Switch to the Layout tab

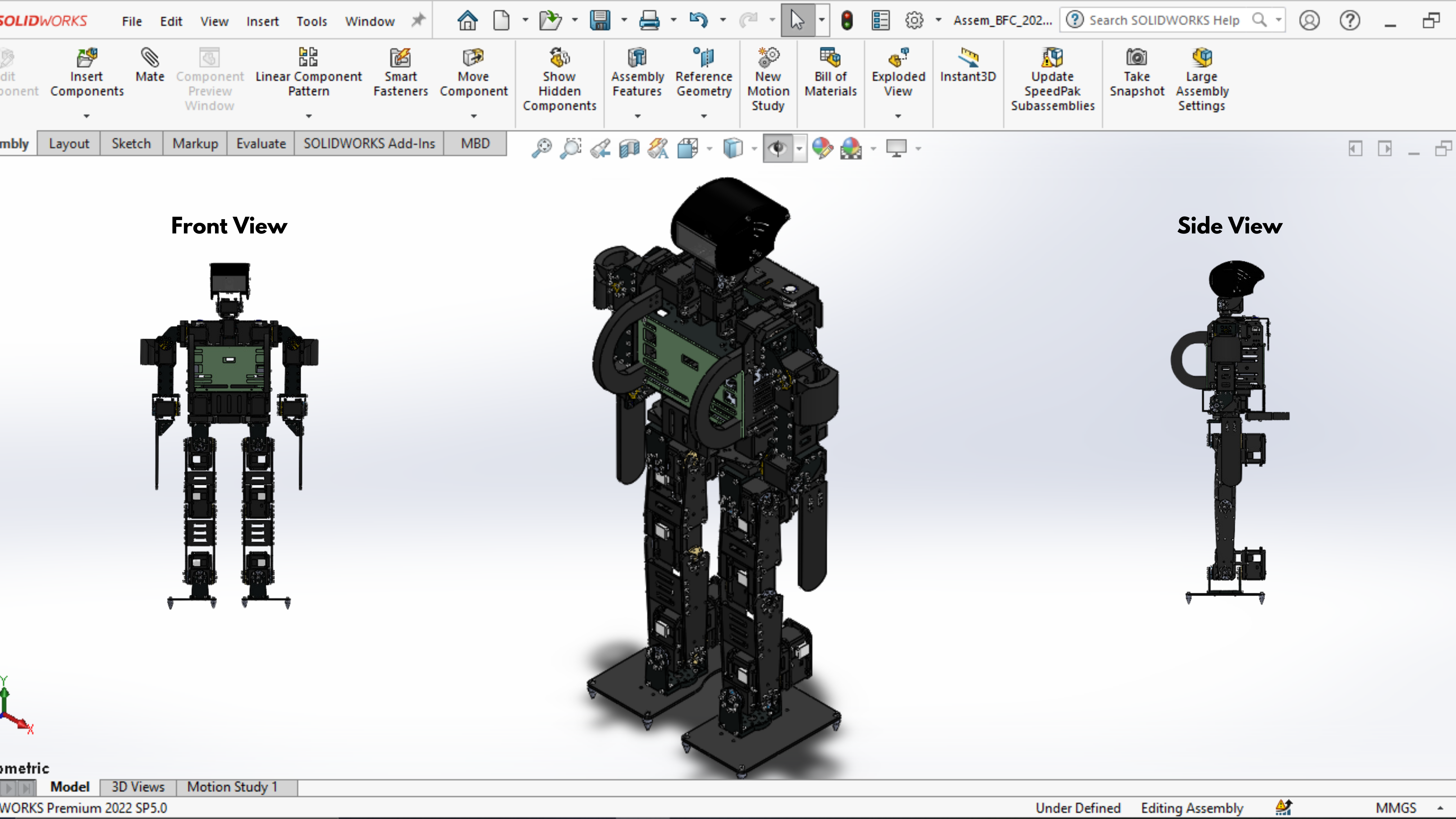(x=69, y=144)
